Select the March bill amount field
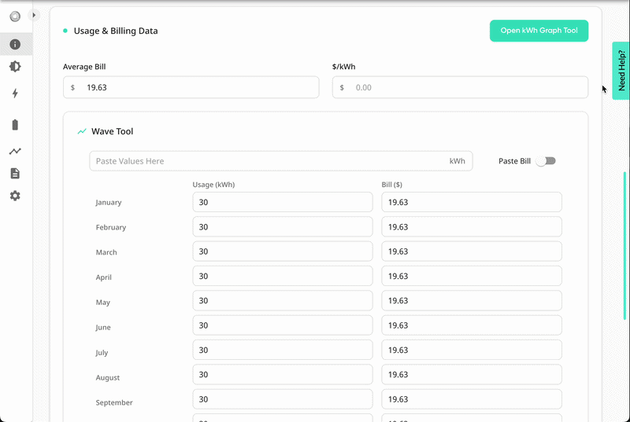Viewport: 630px width, 422px height. click(471, 252)
